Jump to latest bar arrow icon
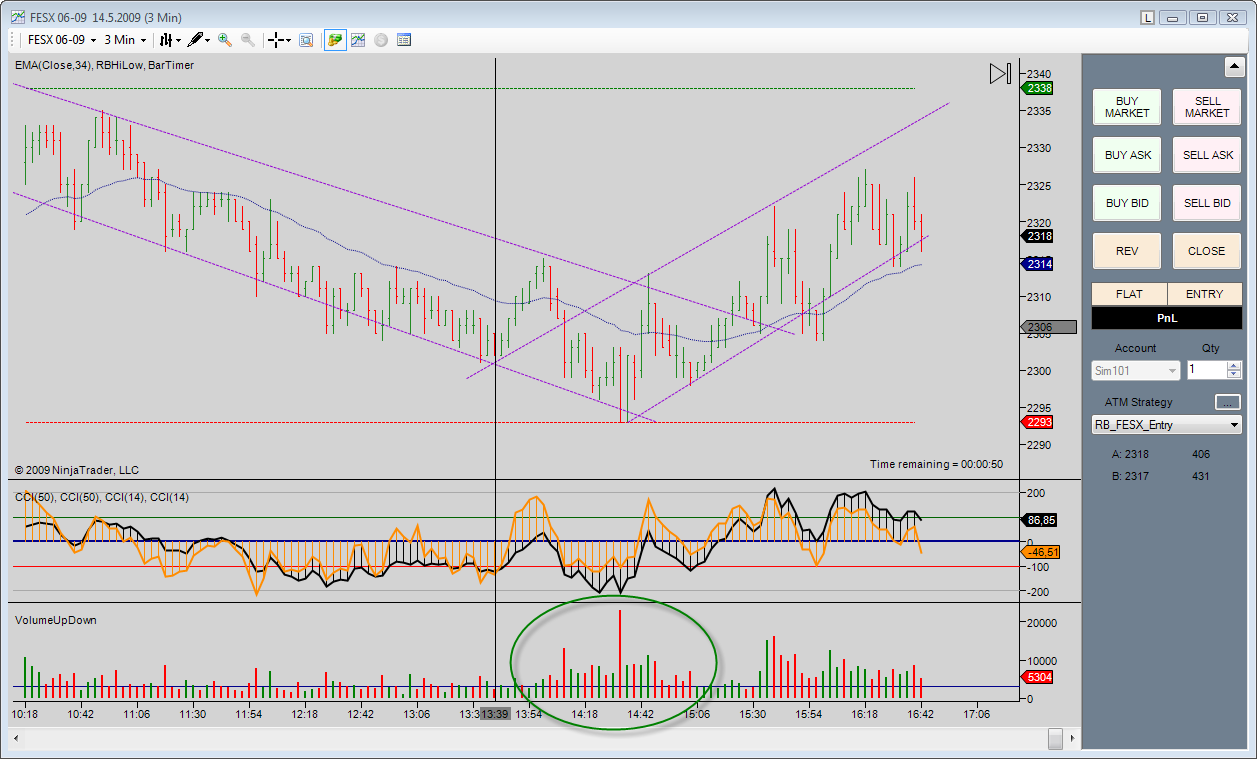This screenshot has height=759, width=1257. click(1000, 73)
